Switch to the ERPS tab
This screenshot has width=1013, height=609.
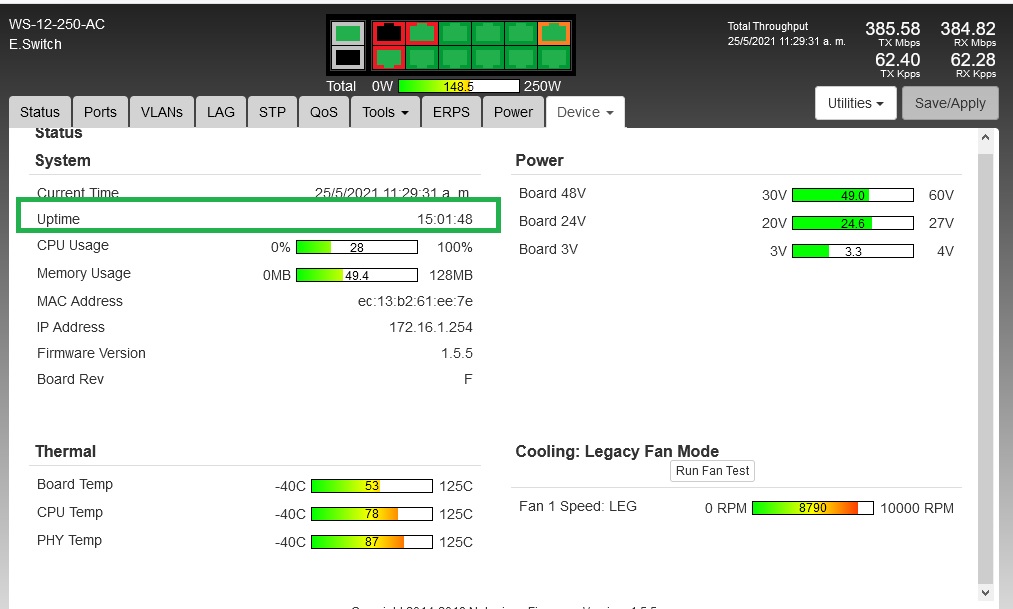pos(451,112)
